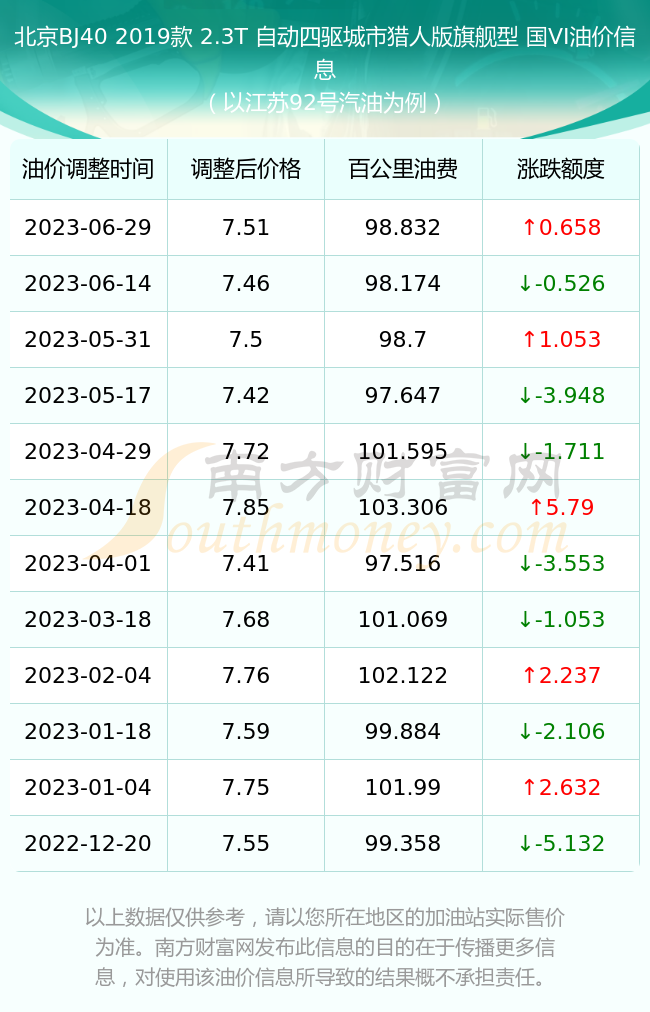Click the green down-arrow value -3.948
Screen dimensions: 650x1012
[x=562, y=395]
